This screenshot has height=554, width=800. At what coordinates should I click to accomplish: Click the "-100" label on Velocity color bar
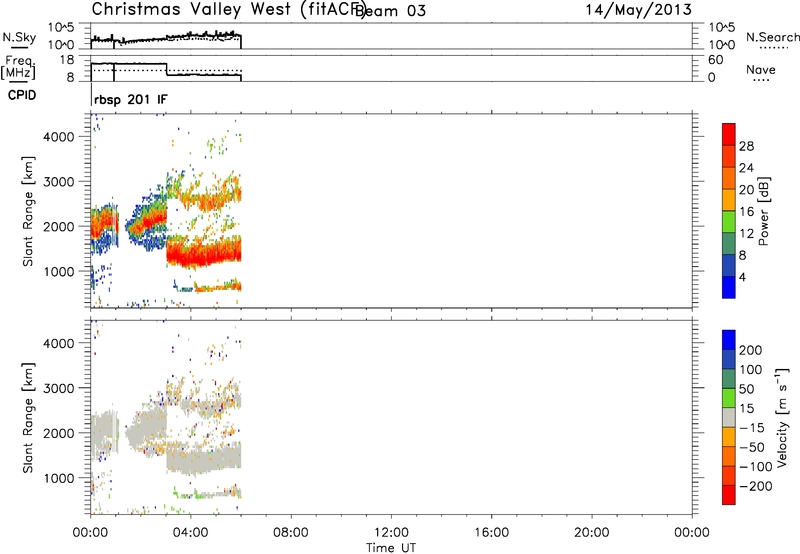click(756, 467)
